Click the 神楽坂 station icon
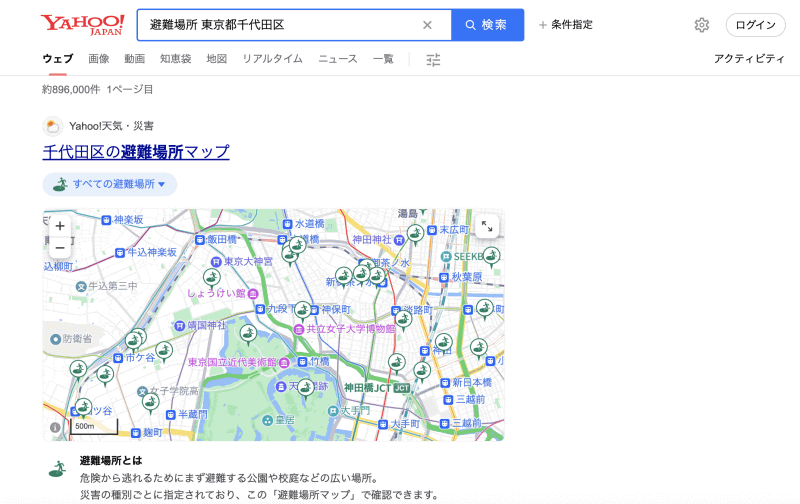 point(106,220)
